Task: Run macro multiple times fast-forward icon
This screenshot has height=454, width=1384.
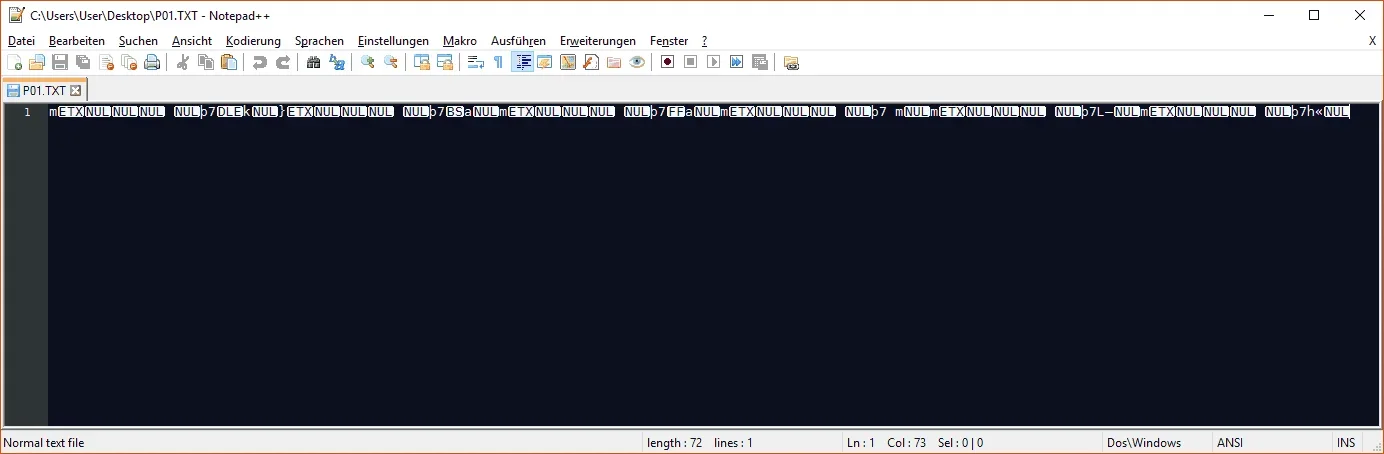Action: (736, 62)
